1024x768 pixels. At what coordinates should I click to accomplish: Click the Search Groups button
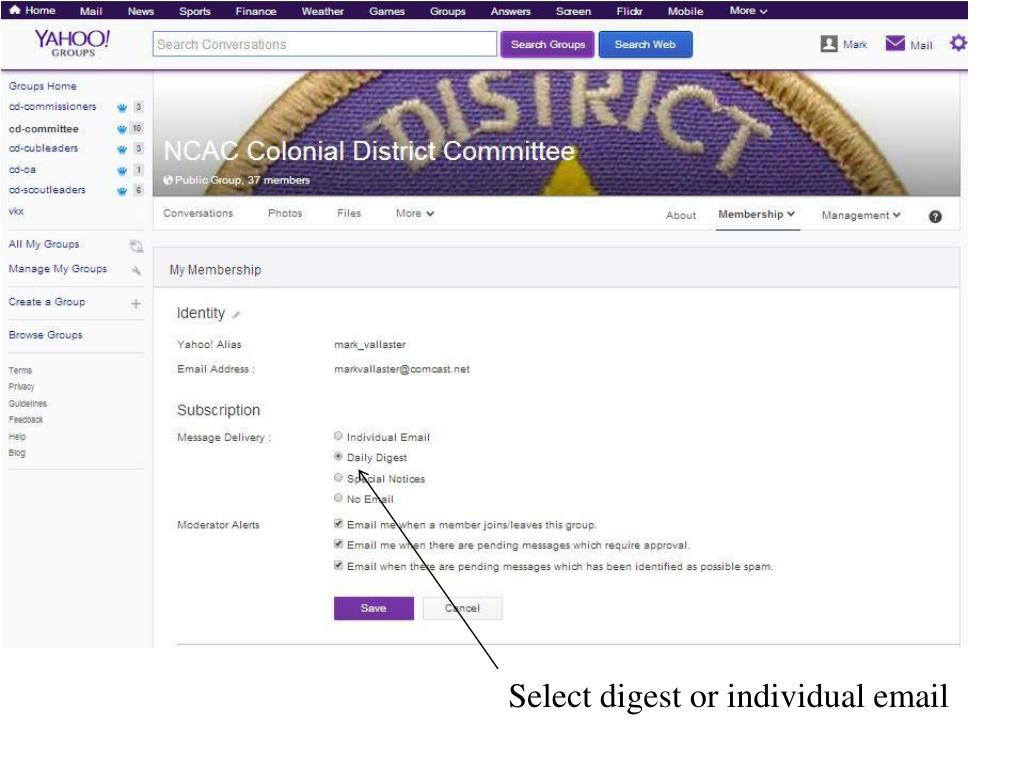(x=547, y=44)
